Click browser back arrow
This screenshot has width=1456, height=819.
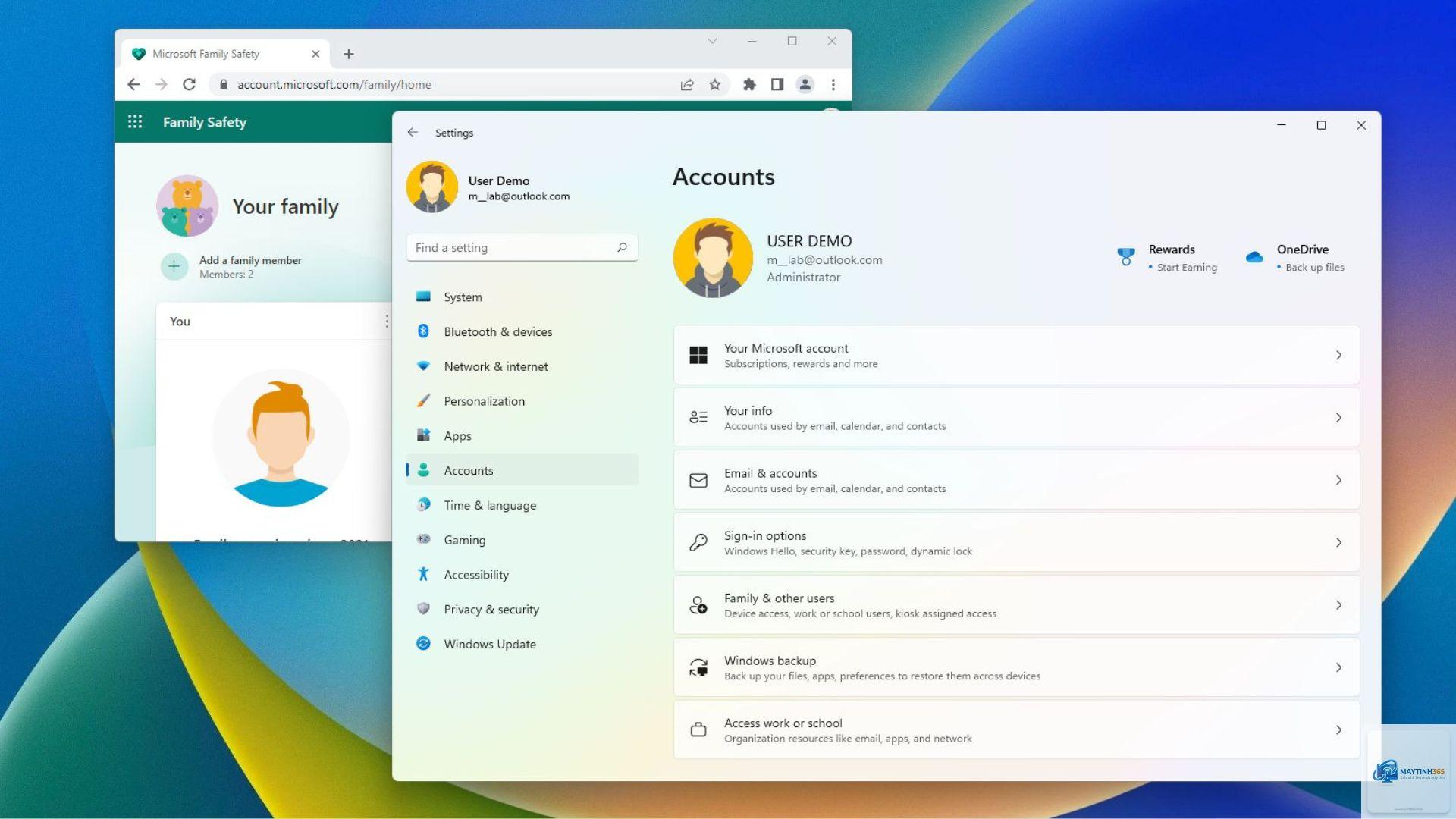[x=133, y=84]
